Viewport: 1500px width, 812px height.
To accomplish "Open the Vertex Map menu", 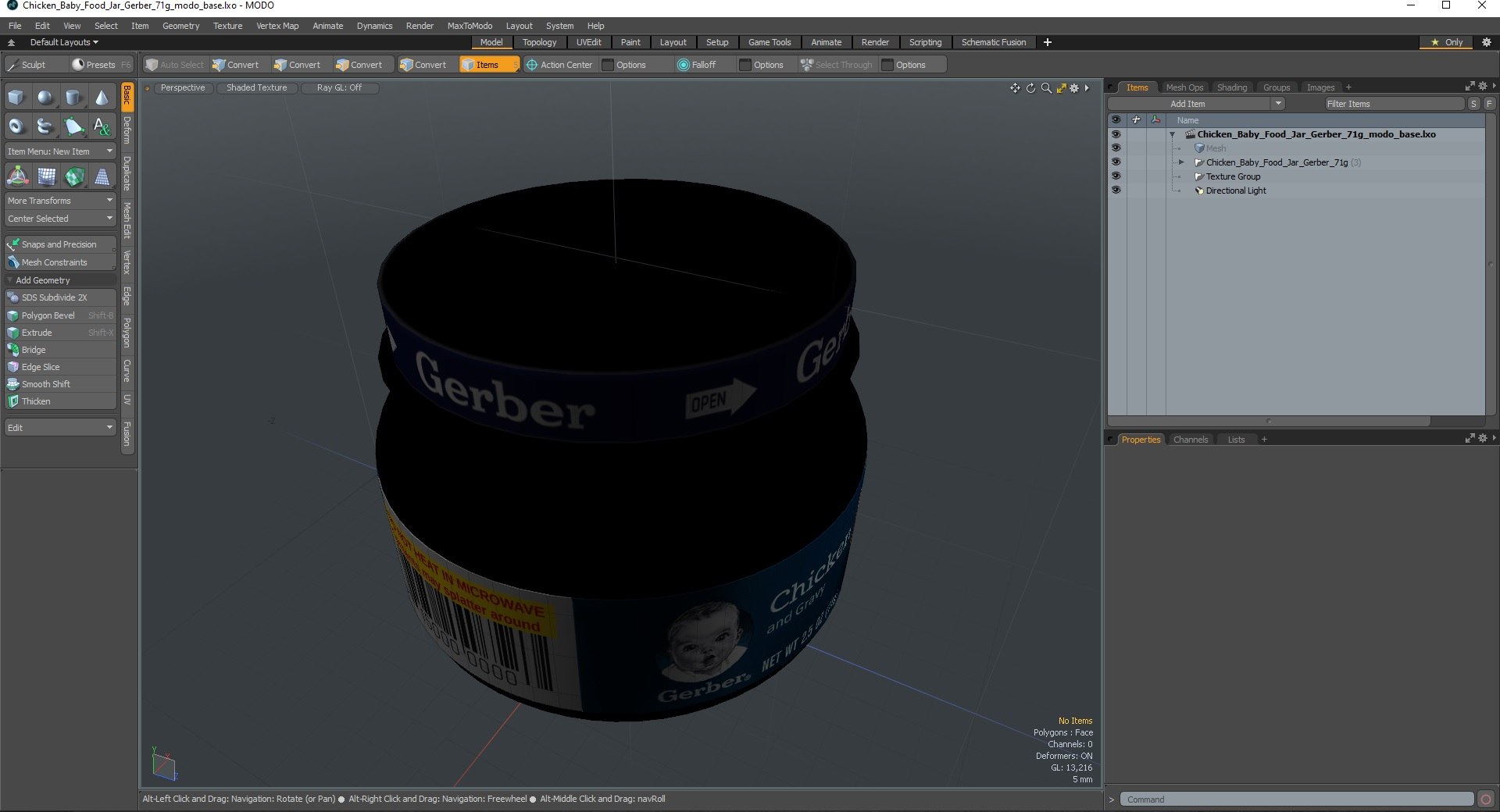I will [x=277, y=26].
